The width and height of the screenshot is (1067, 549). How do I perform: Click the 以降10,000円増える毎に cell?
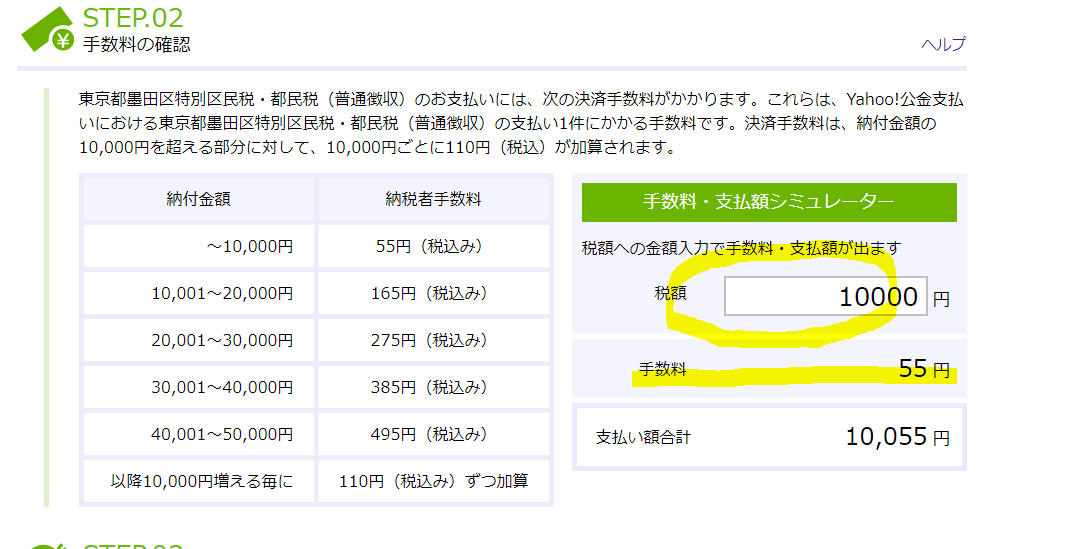(199, 481)
